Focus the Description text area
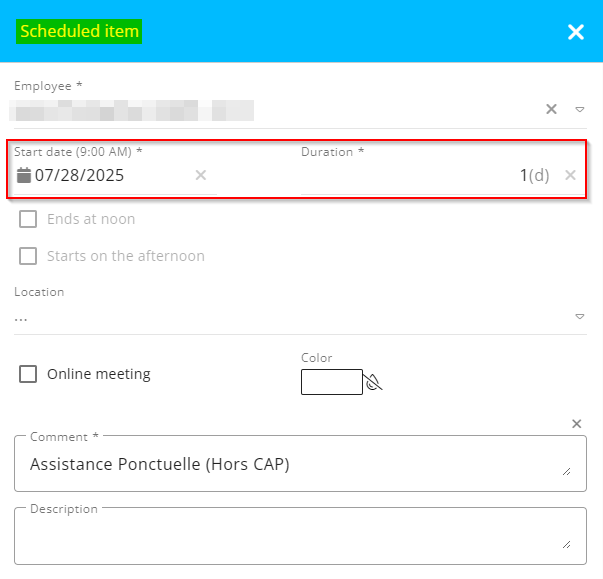This screenshot has width=603, height=579. [x=290, y=537]
